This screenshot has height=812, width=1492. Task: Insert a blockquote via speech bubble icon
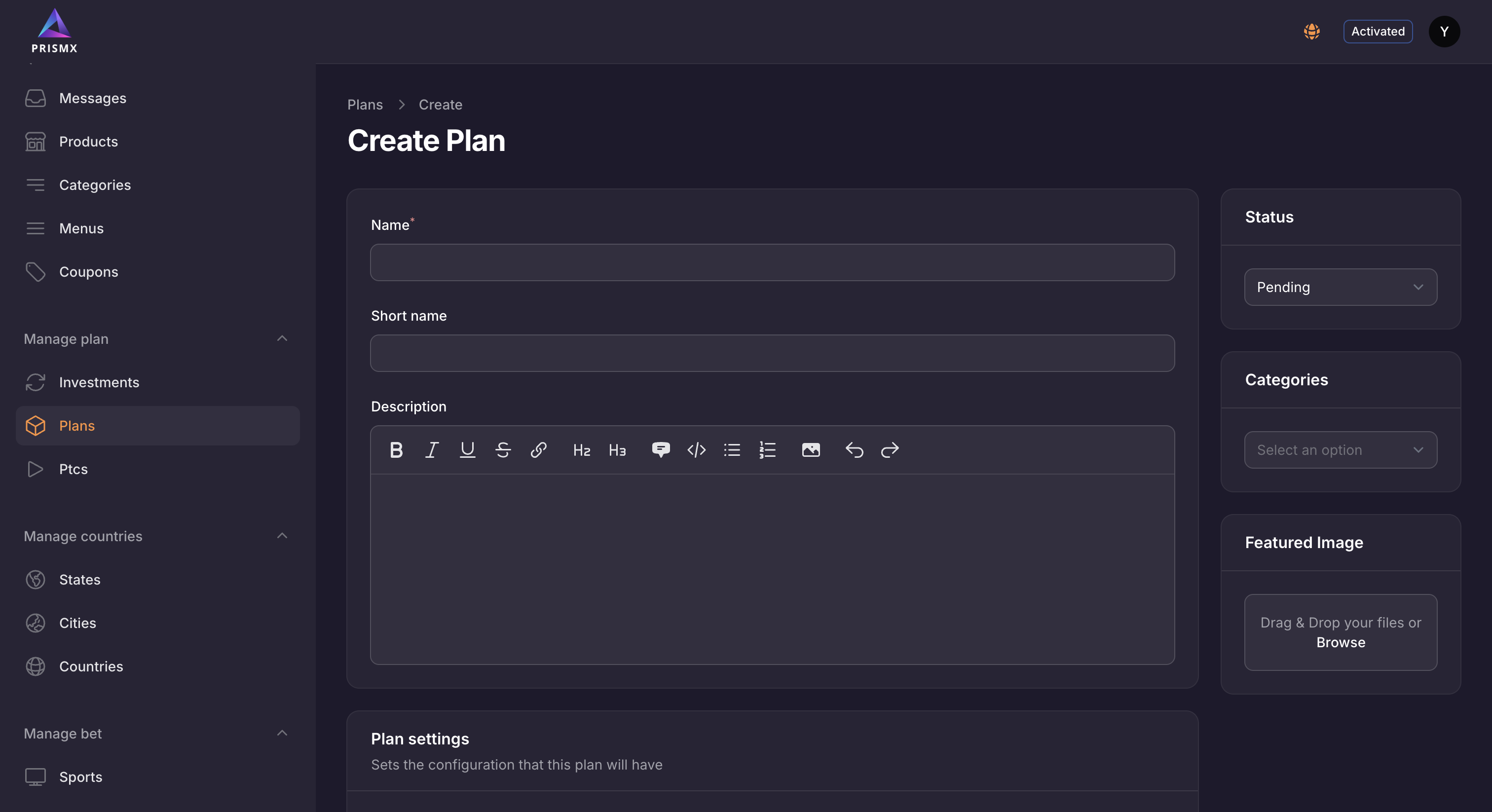[660, 450]
